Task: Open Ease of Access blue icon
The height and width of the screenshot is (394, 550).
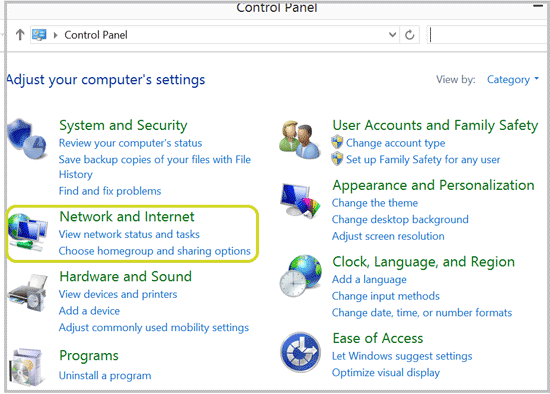Action: pos(301,352)
